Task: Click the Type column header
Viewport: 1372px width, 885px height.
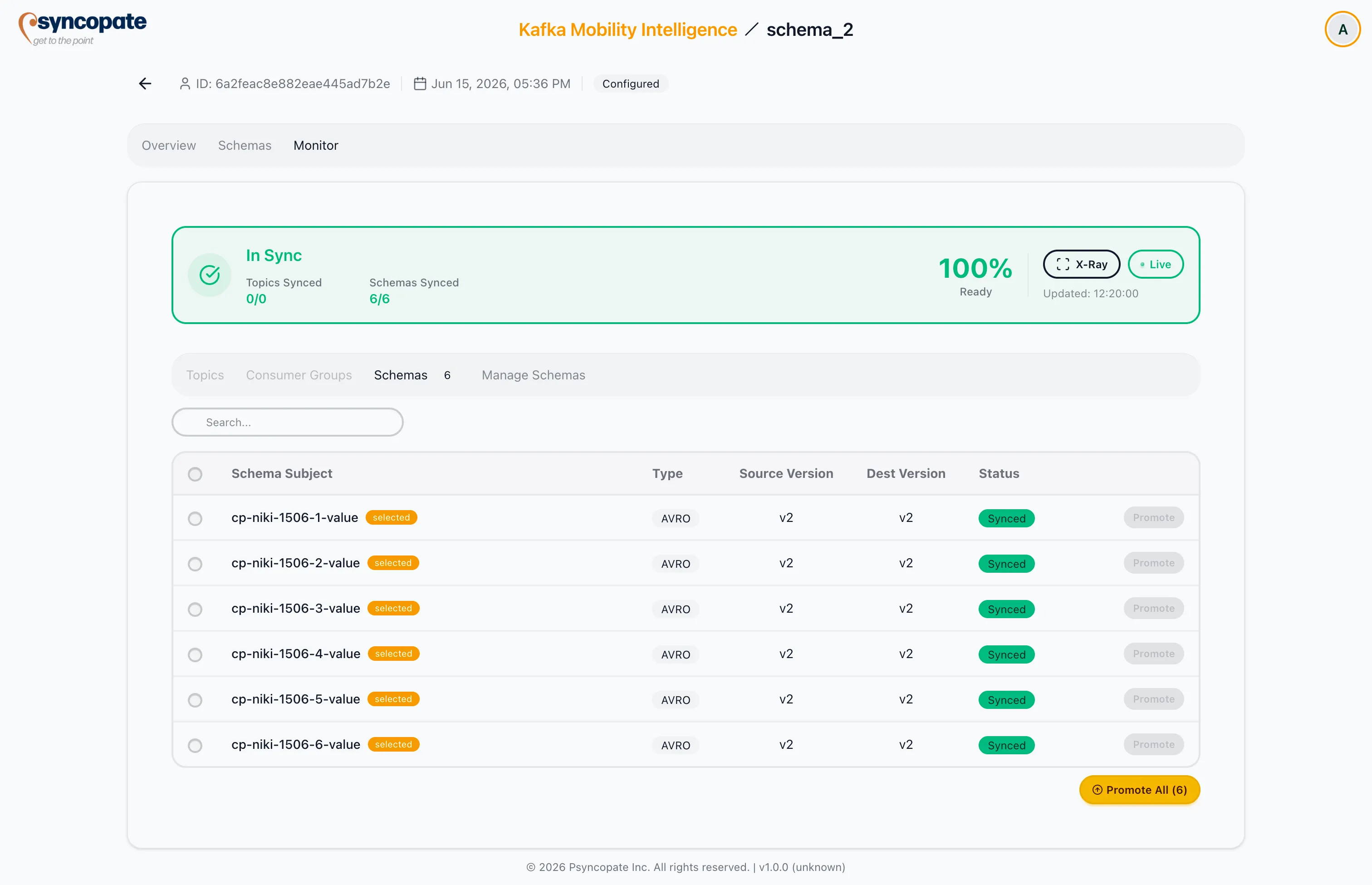Action: [x=667, y=473]
